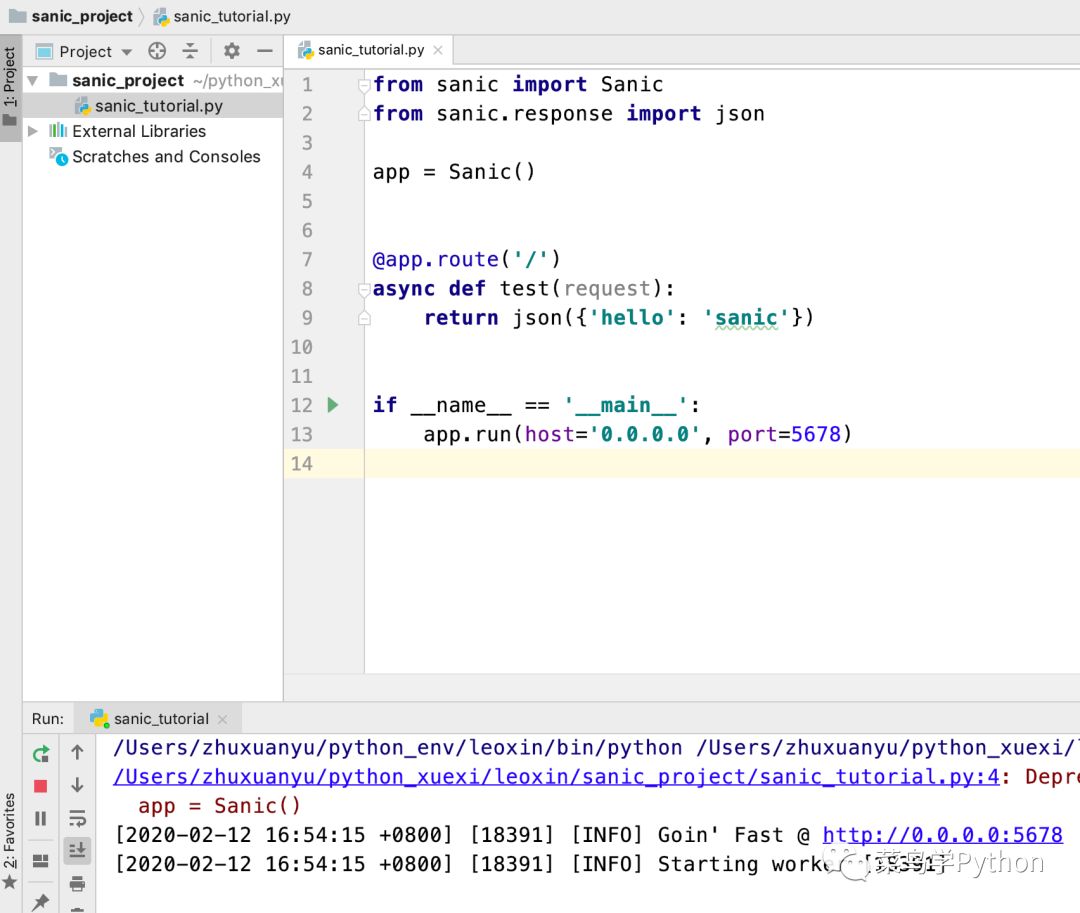
Task: Switch to the sanic_tutorial.py editor tab
Action: tap(370, 49)
